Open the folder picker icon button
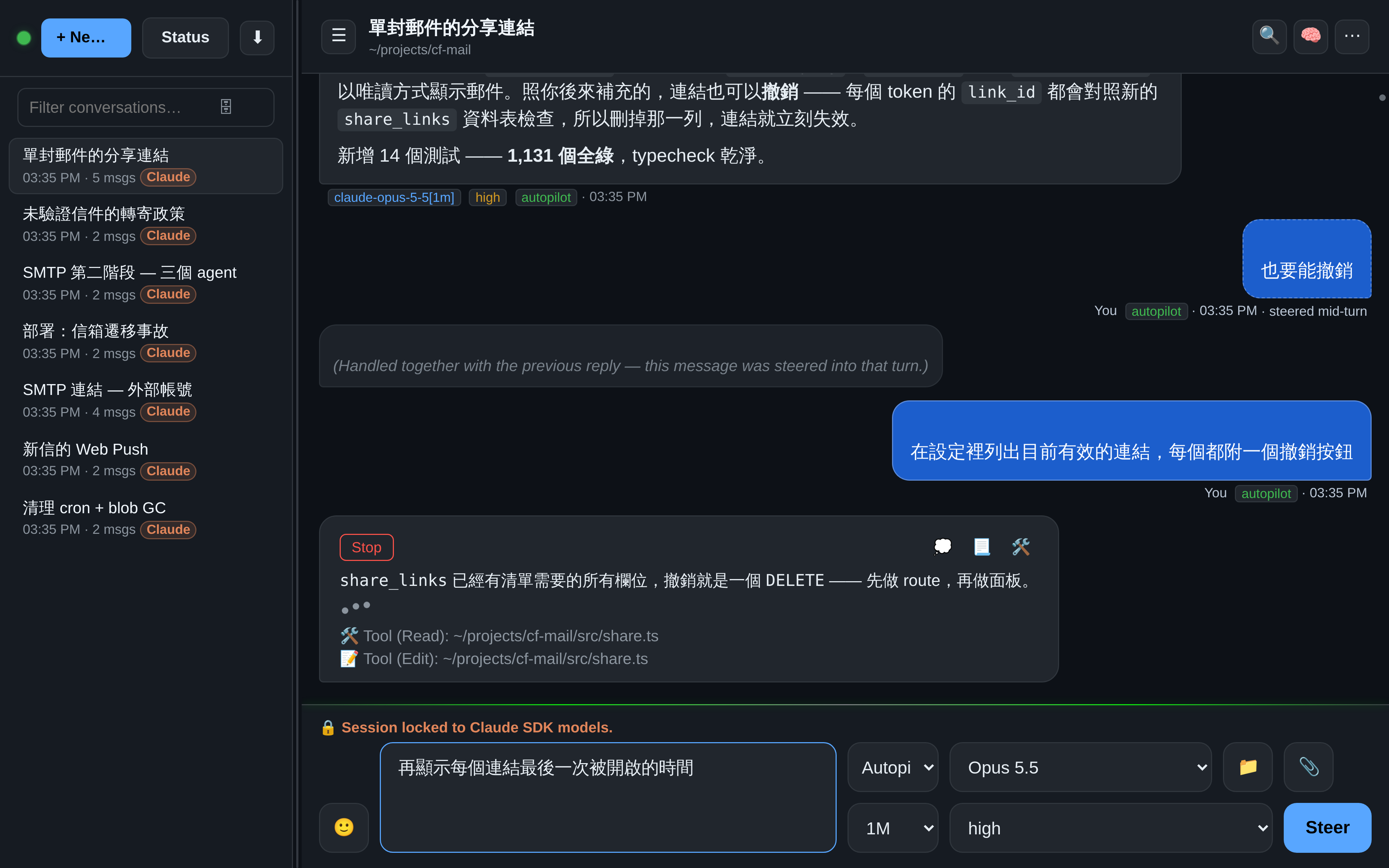Screen dimensions: 1389x868 coord(1248,767)
